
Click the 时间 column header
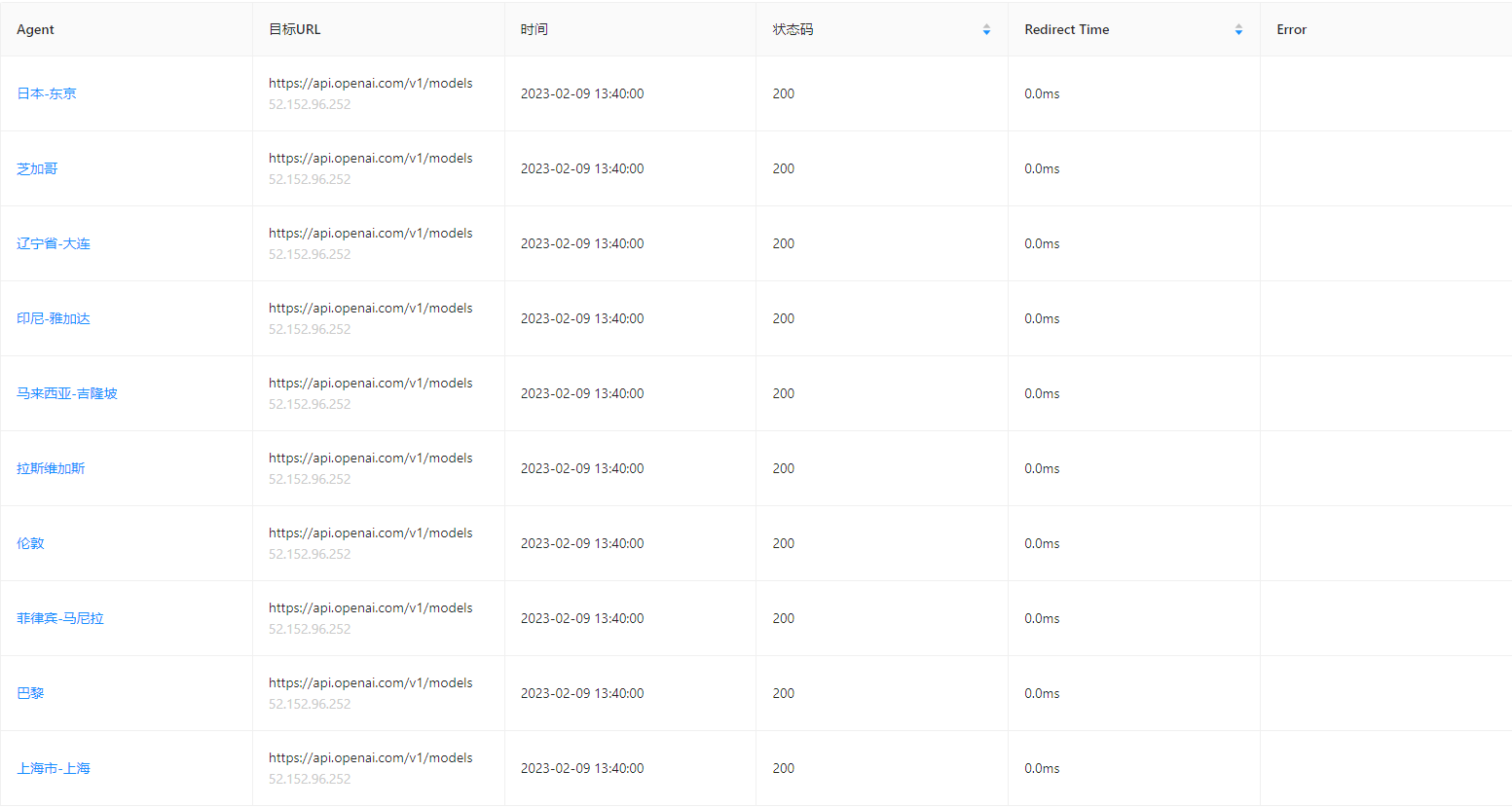pos(535,29)
